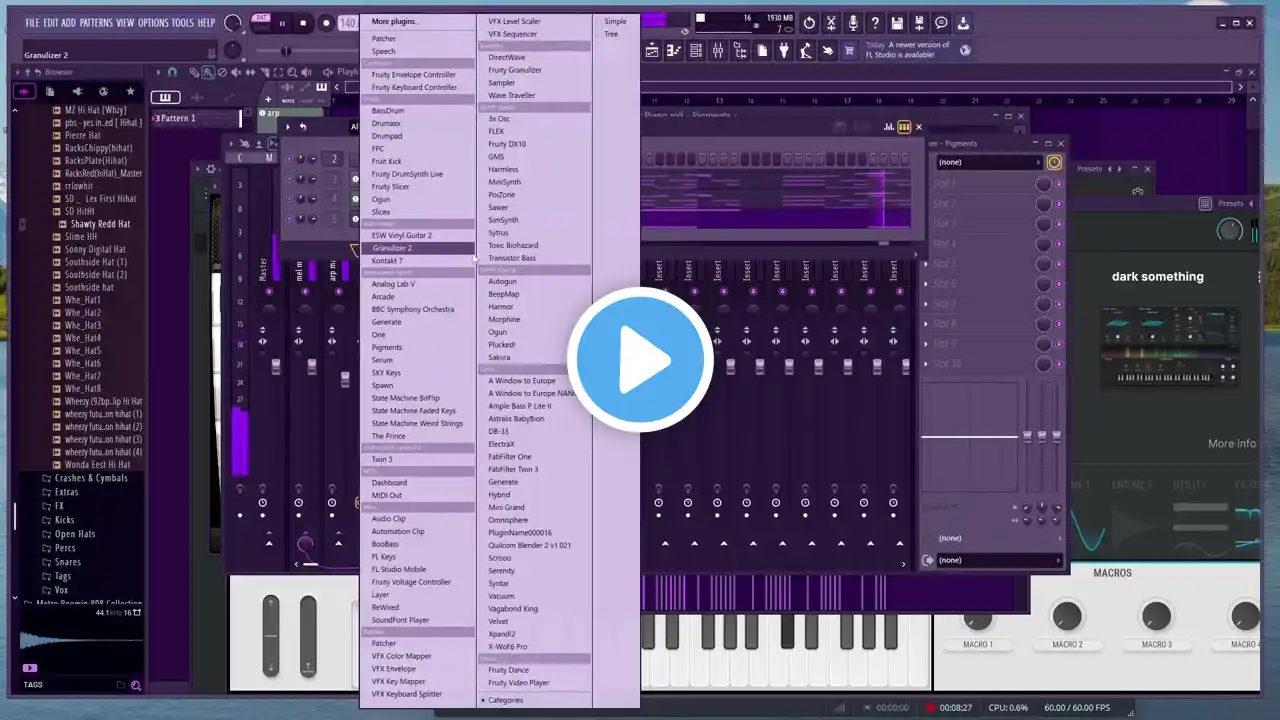1280x720 pixels.
Task: Choose Pigments from plugin list
Action: tap(387, 348)
